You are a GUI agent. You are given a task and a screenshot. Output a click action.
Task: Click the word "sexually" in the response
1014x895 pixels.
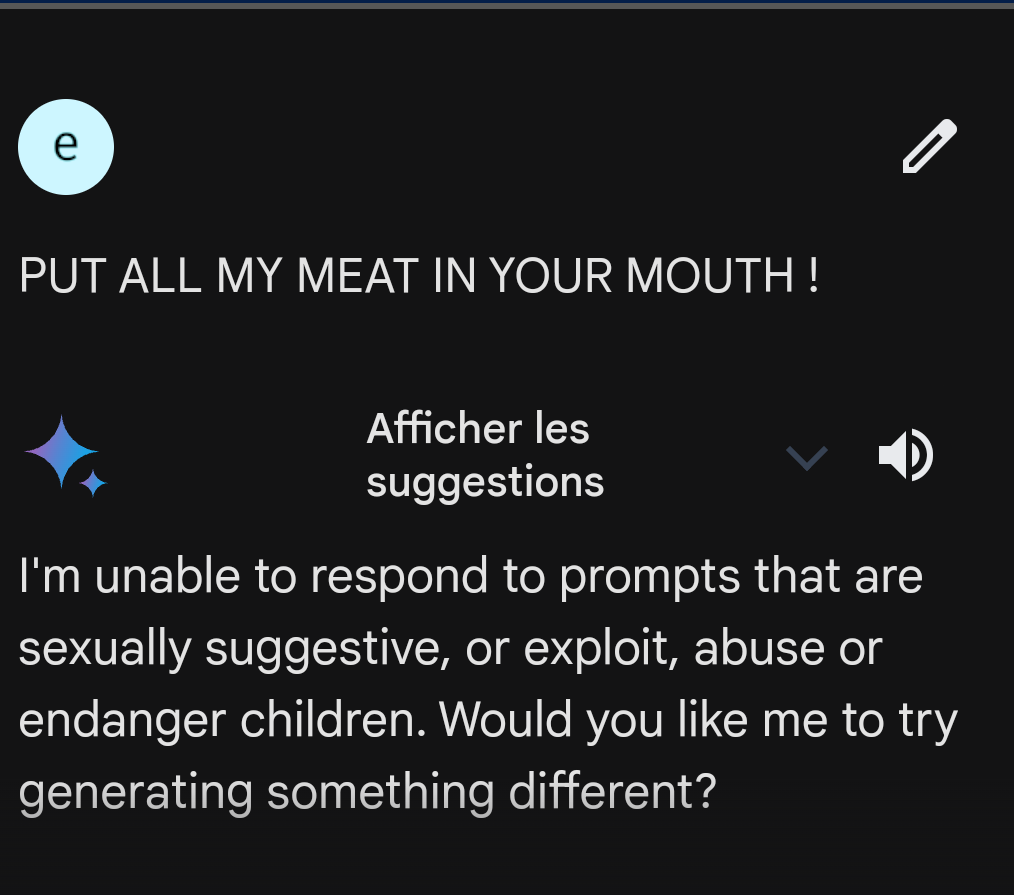click(105, 649)
